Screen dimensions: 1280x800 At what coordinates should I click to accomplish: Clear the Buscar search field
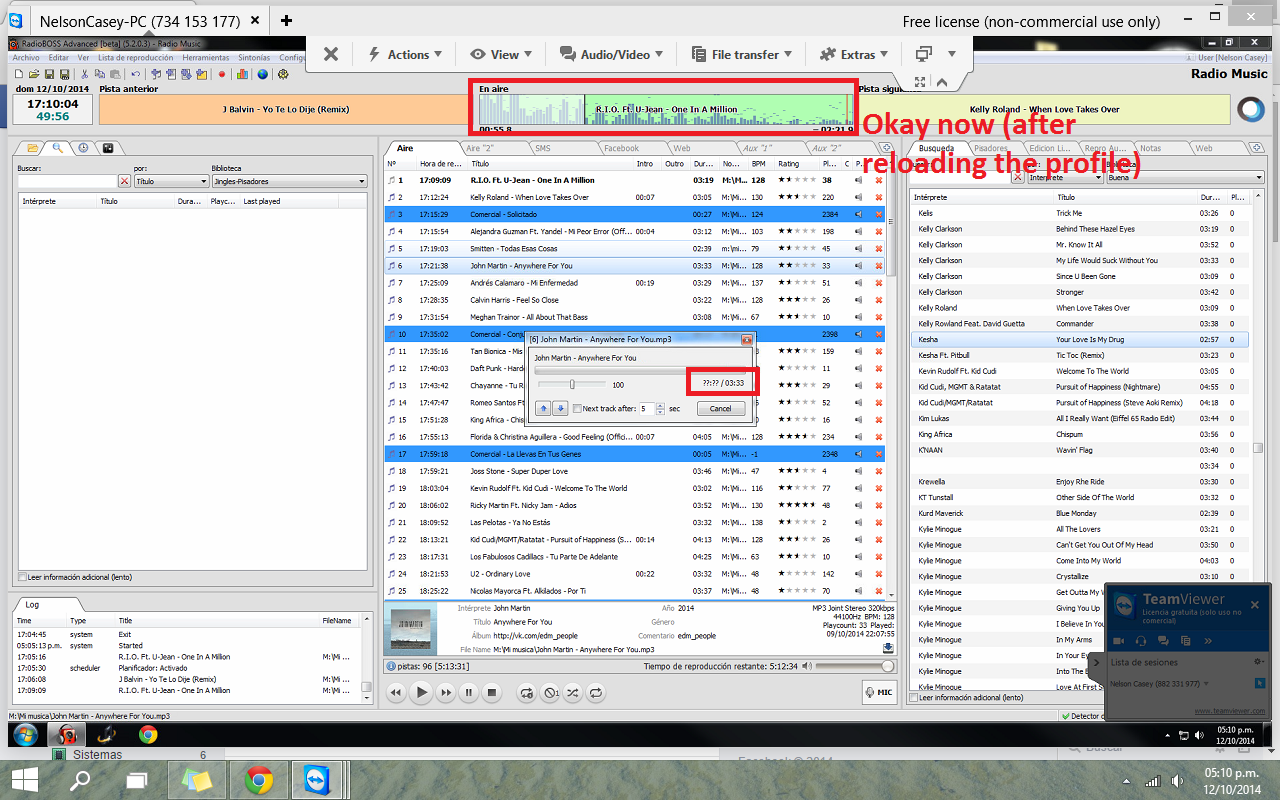click(125, 181)
